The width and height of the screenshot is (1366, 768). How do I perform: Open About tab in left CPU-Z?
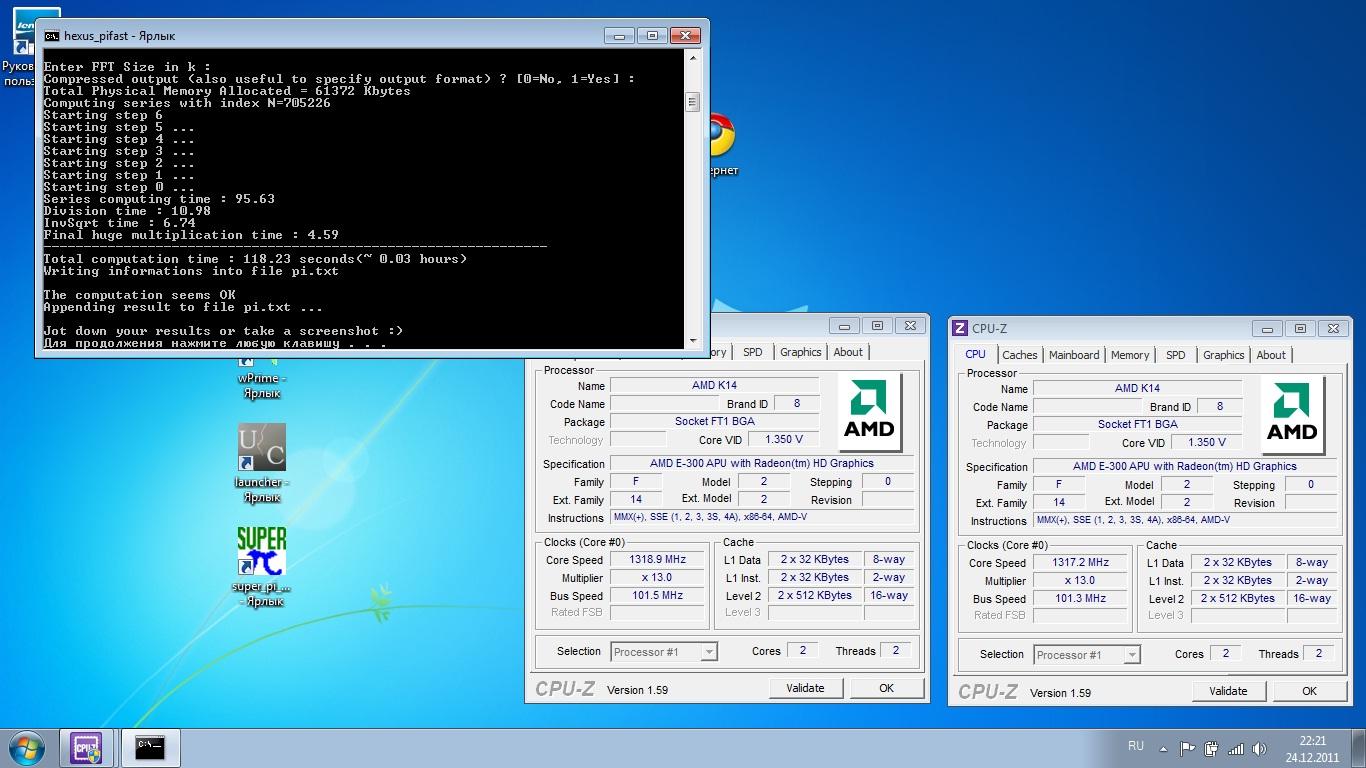(x=848, y=352)
